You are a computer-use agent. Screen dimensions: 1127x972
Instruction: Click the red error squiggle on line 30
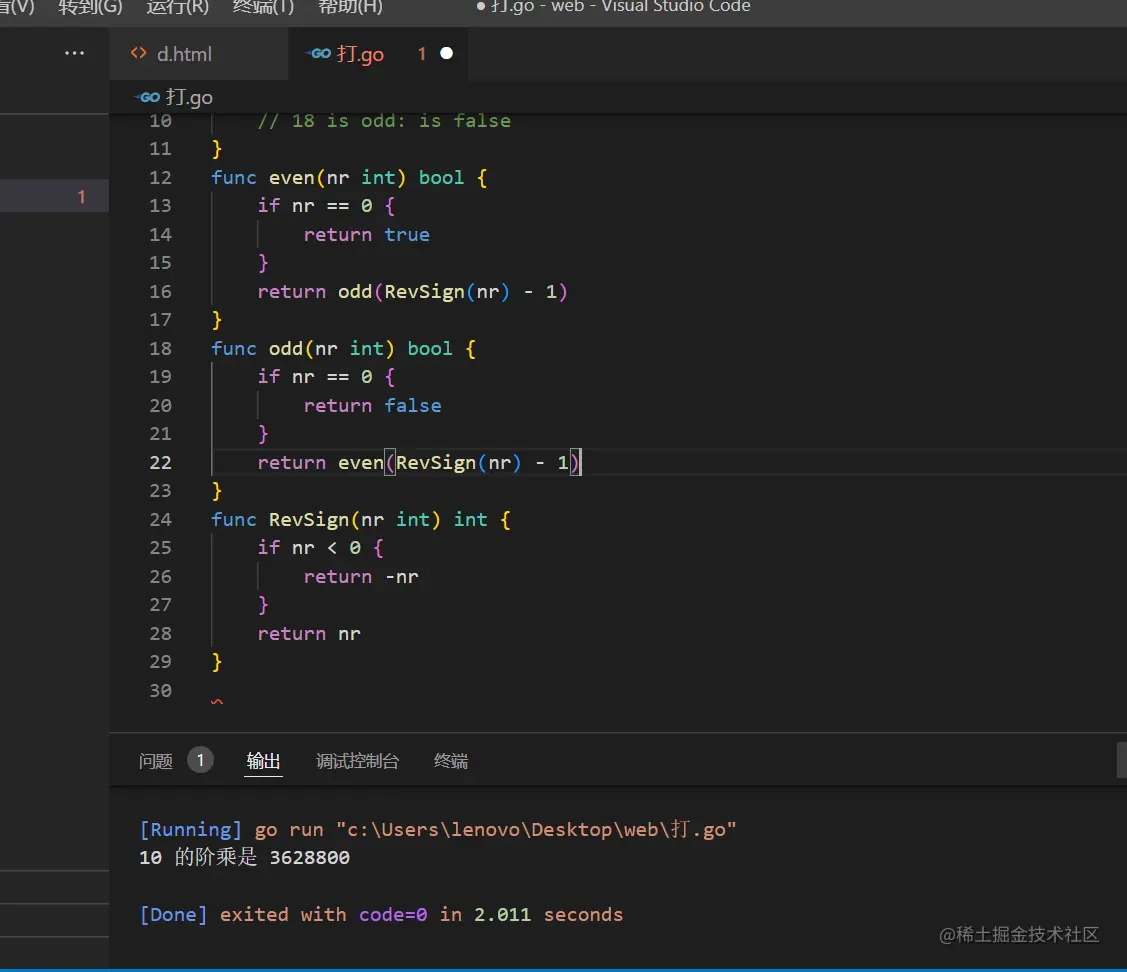click(x=217, y=701)
